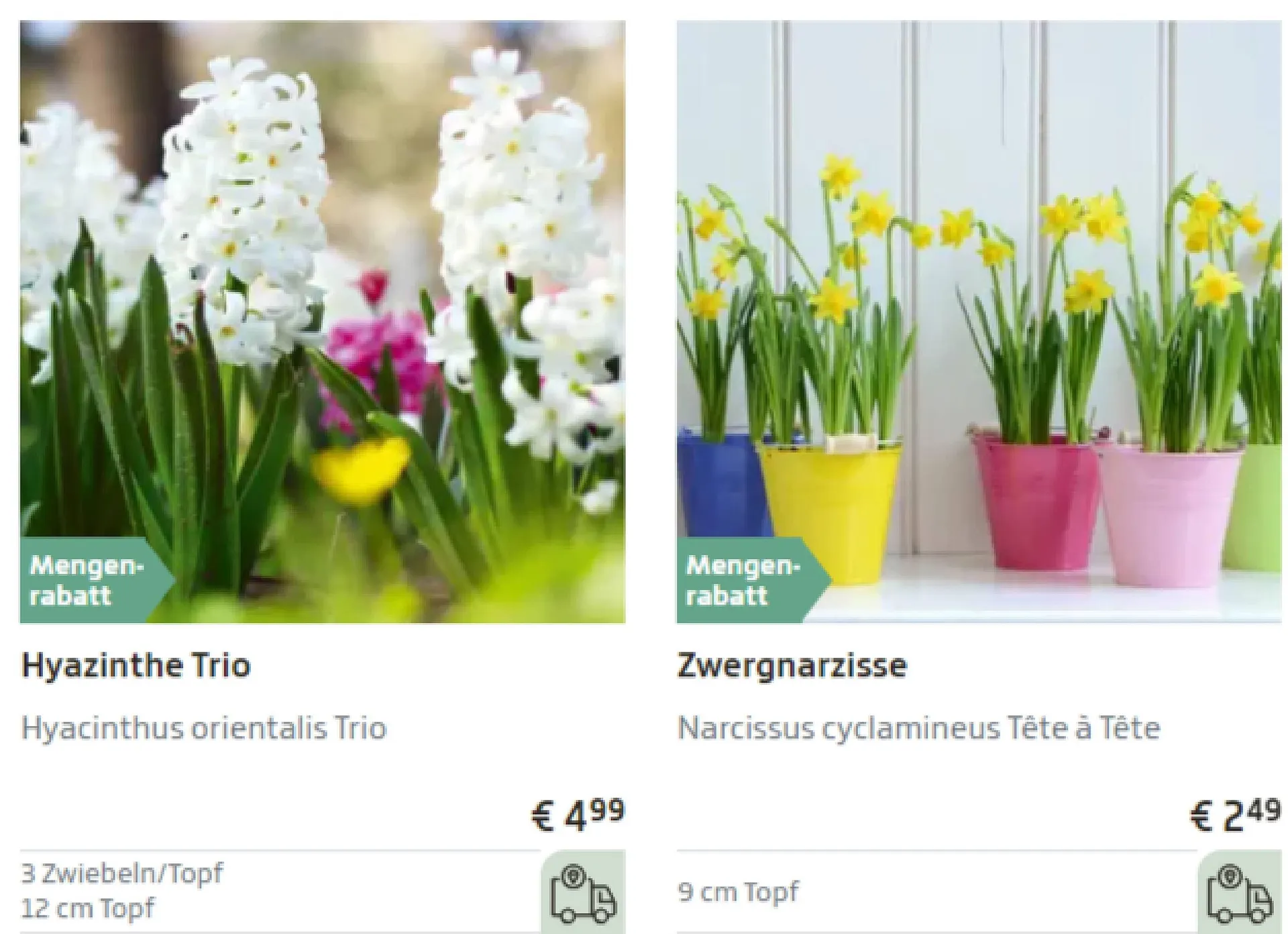Click the delivery truck icon for Hyazinthe Trio
Image resolution: width=1288 pixels, height=934 pixels.
pos(582,894)
